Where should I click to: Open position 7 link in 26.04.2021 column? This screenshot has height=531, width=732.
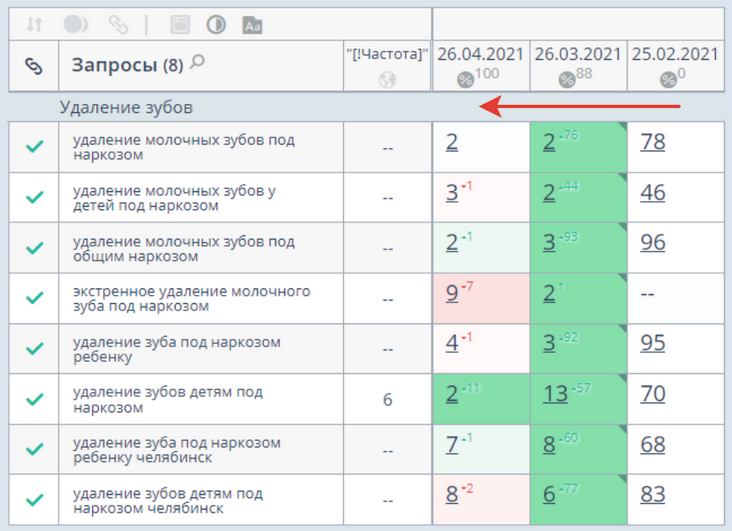[x=452, y=444]
